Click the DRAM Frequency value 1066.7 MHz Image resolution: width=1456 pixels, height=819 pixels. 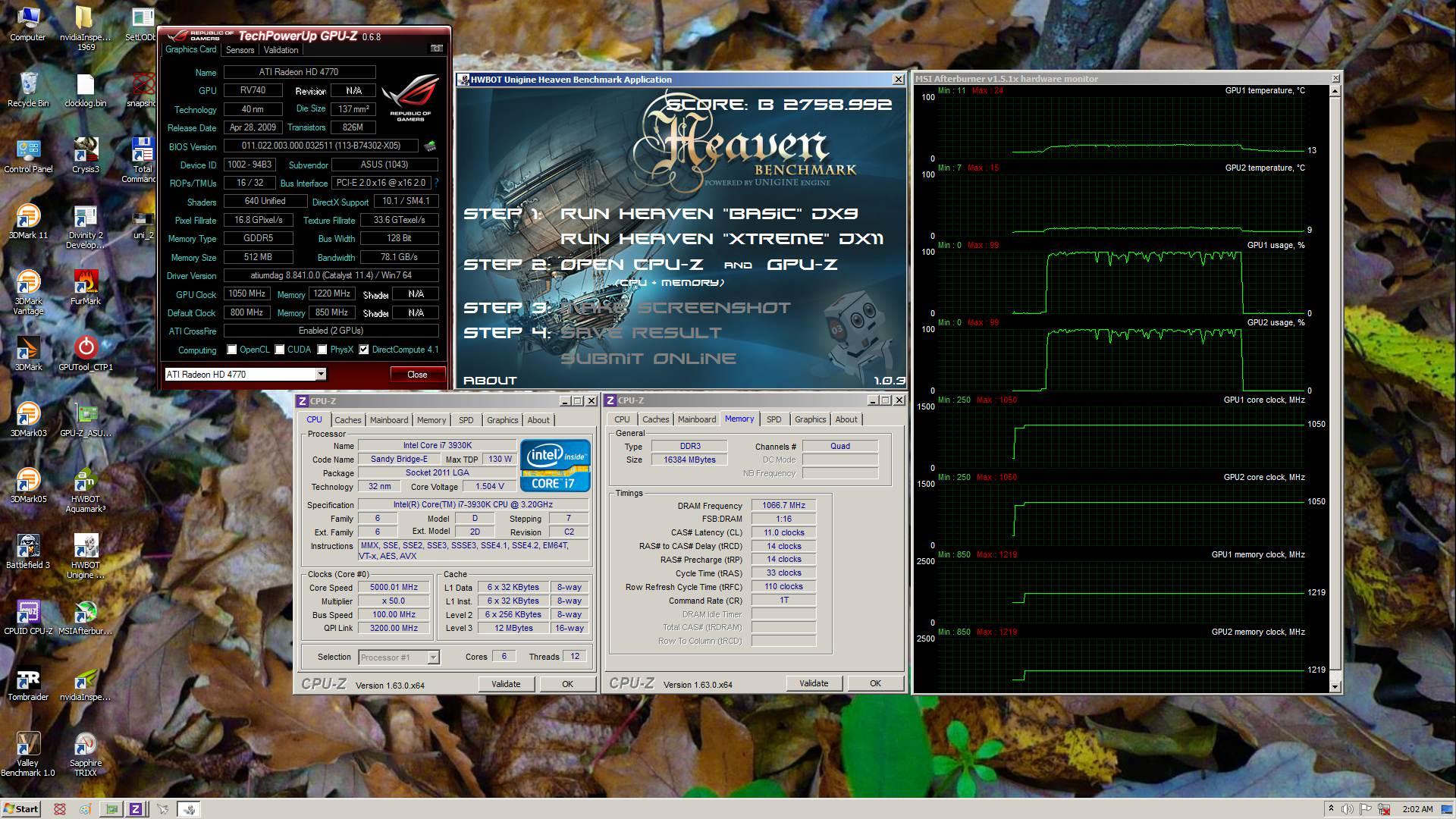pos(783,506)
